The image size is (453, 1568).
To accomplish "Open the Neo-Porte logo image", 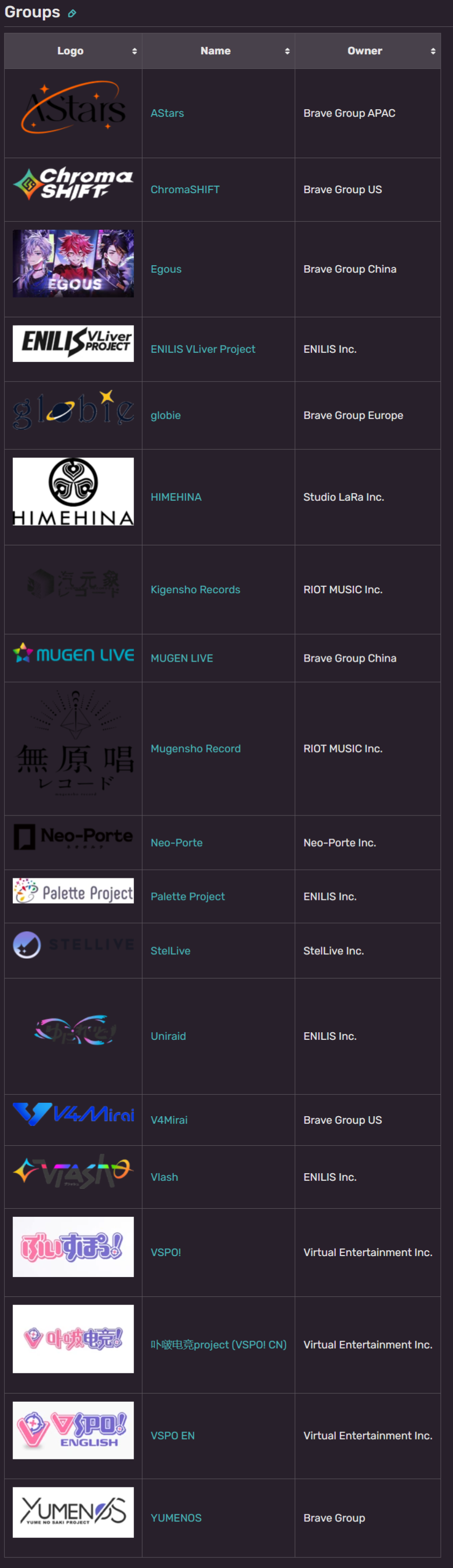I will pos(73,837).
